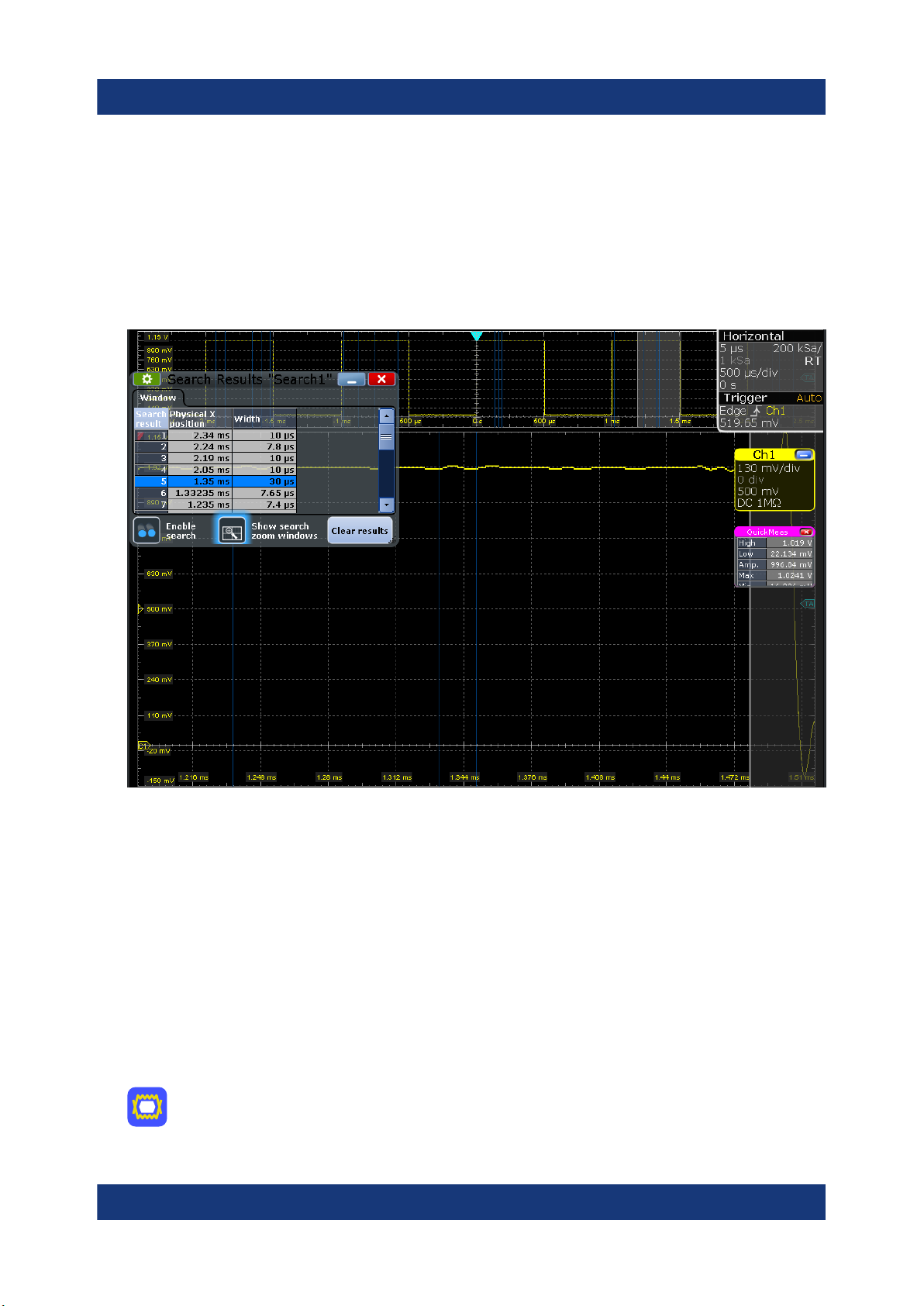Click the Search result column header
This screenshot has height=1306, width=924.
pos(151,419)
